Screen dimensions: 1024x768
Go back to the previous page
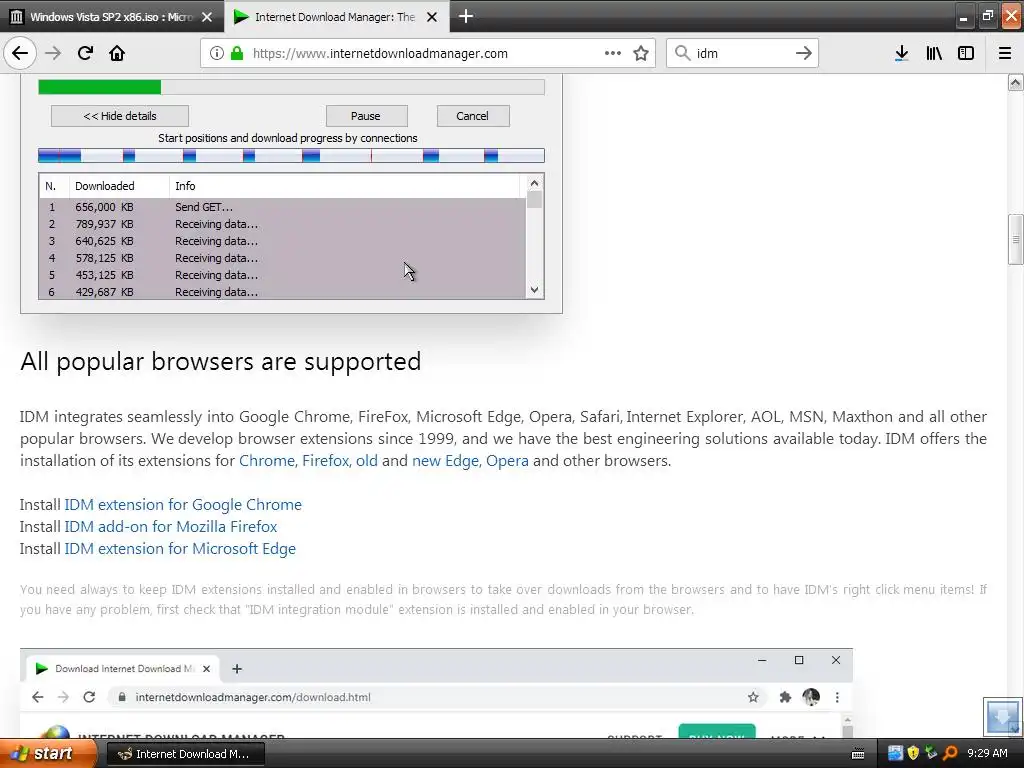[x=20, y=53]
